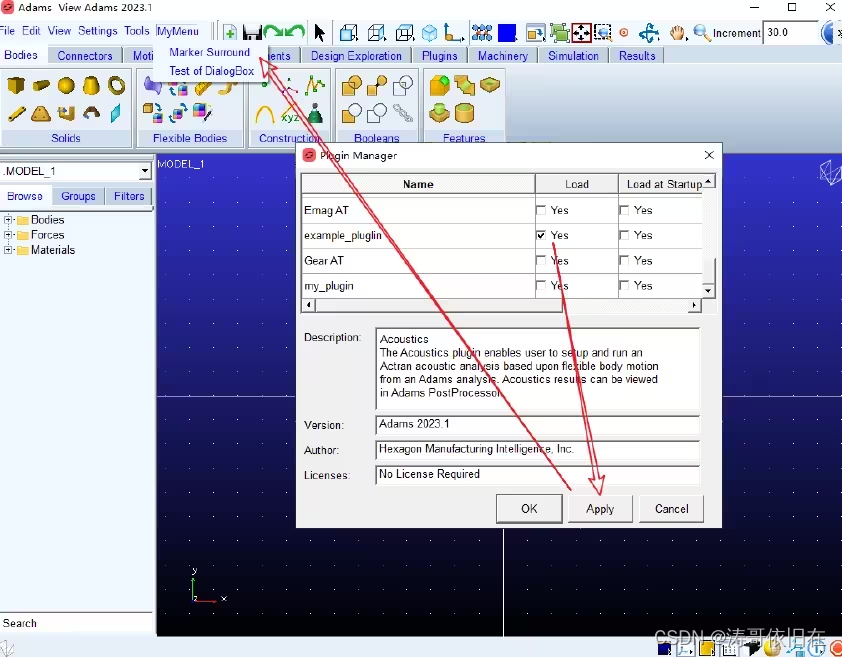Viewport: 842px width, 657px height.
Task: Click the Pan hand view tool
Action: pos(678,33)
